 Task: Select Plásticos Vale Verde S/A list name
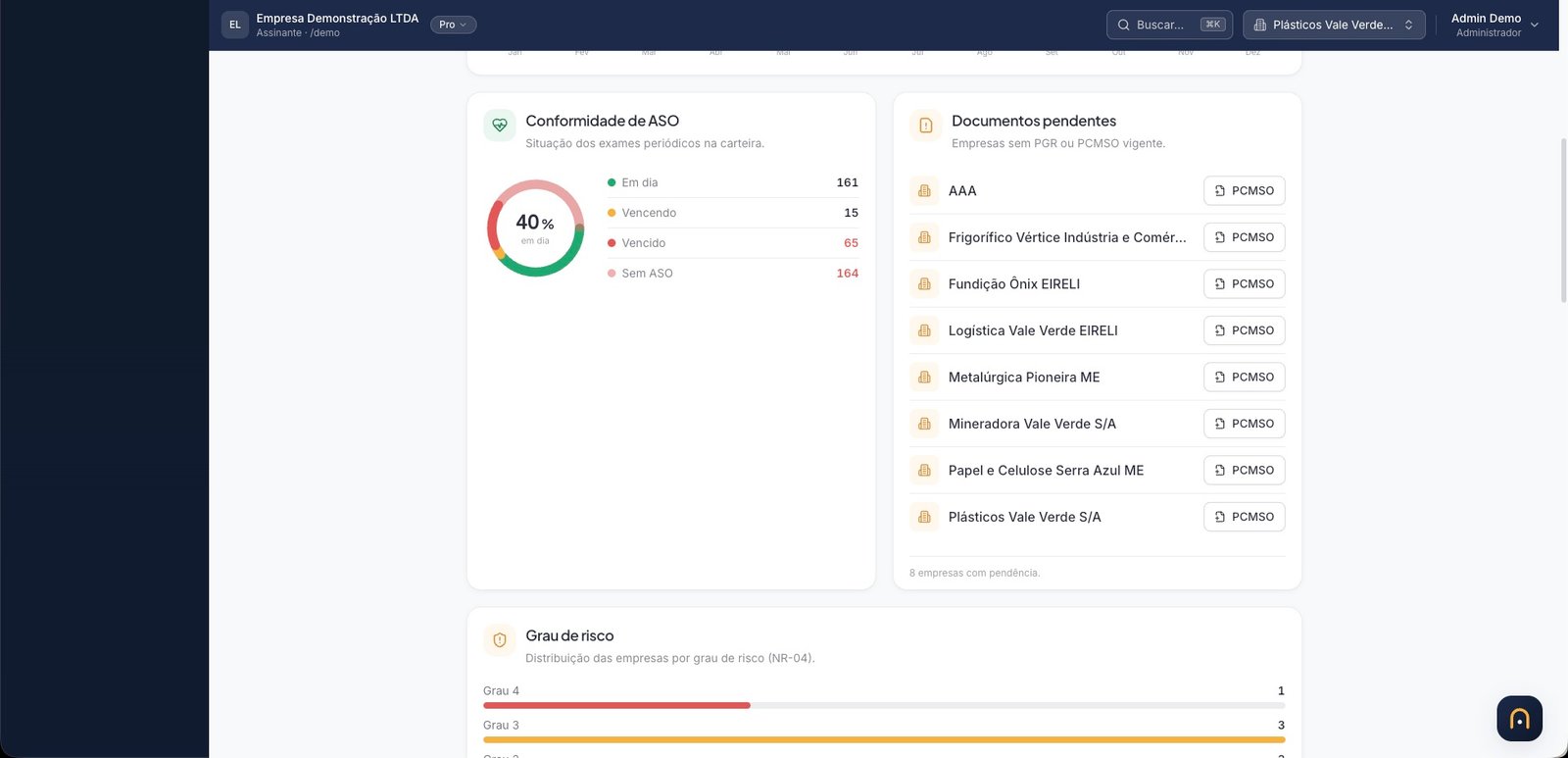[1025, 517]
